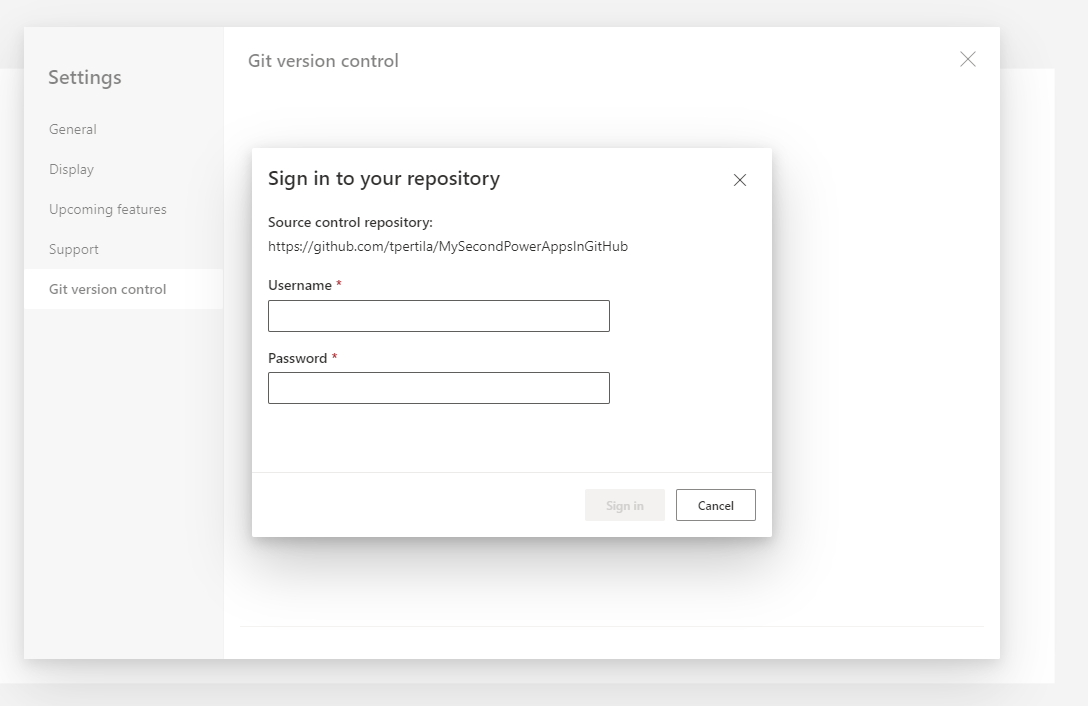1088x706 pixels.
Task: Close the Sign in to your repository dialog
Action: [x=740, y=180]
